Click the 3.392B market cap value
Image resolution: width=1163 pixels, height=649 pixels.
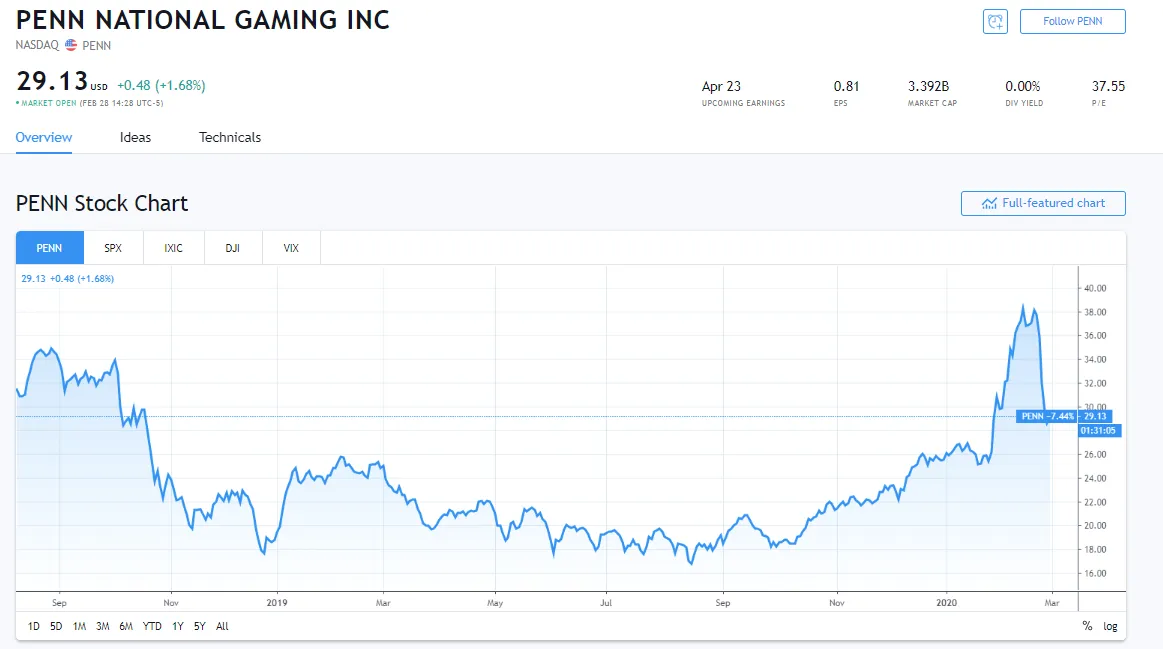[x=928, y=86]
